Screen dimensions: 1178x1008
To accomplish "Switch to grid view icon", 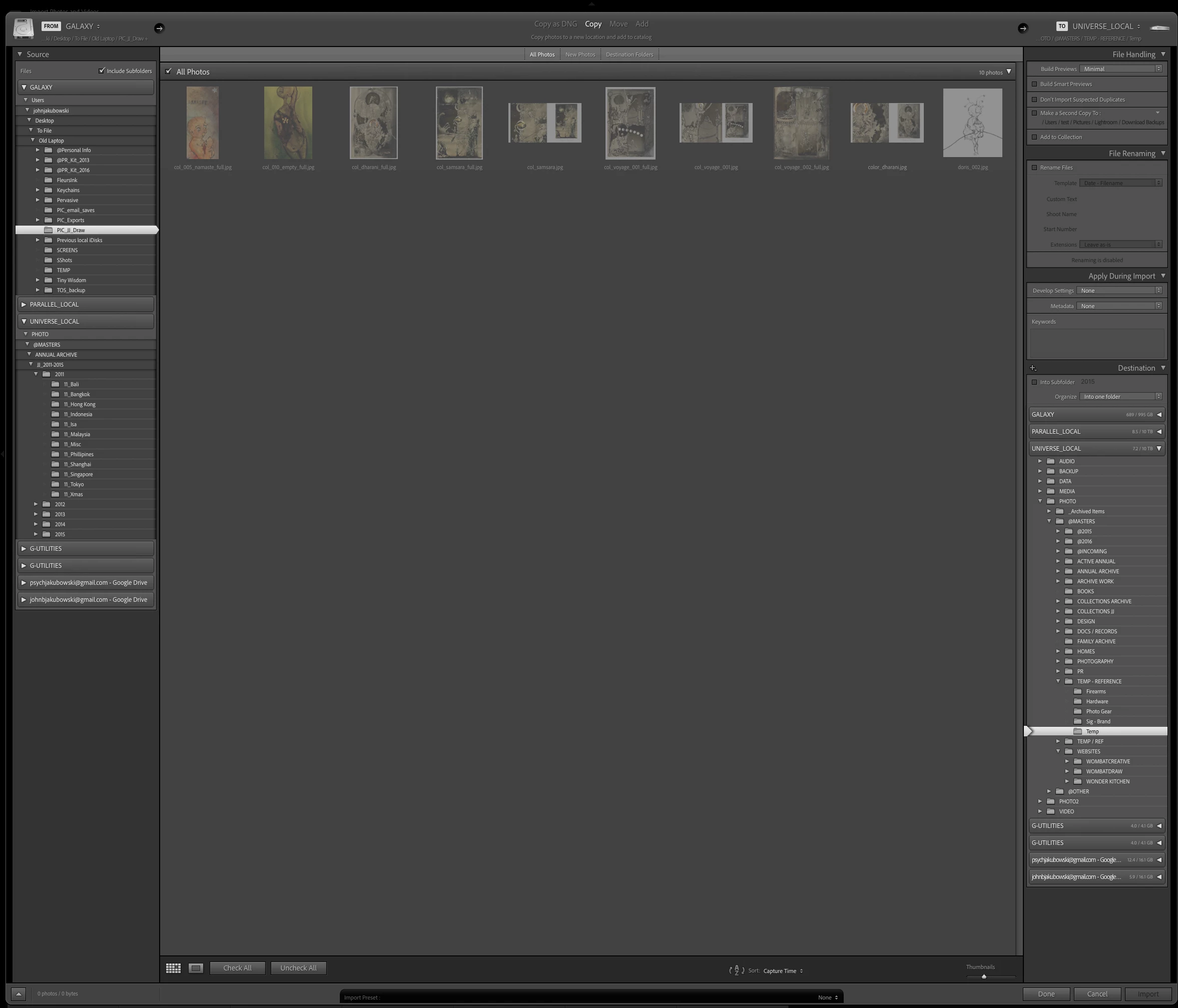I will pos(173,967).
